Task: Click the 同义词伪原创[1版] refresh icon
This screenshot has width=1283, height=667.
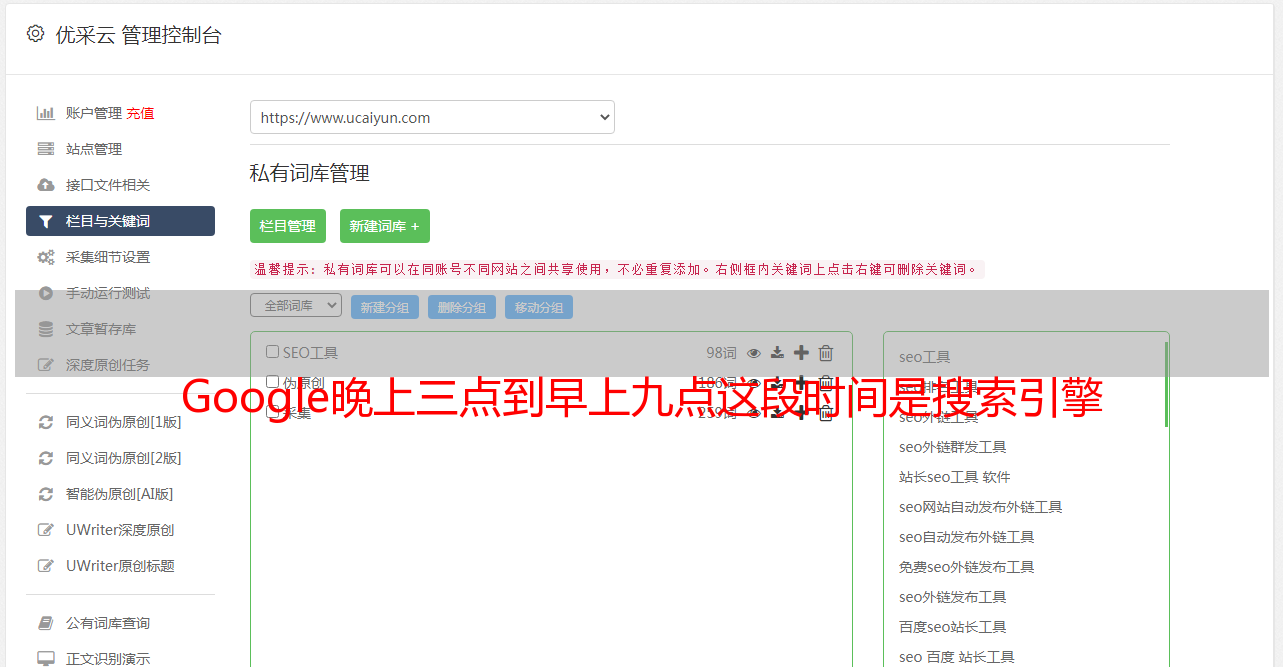Action: (x=46, y=422)
